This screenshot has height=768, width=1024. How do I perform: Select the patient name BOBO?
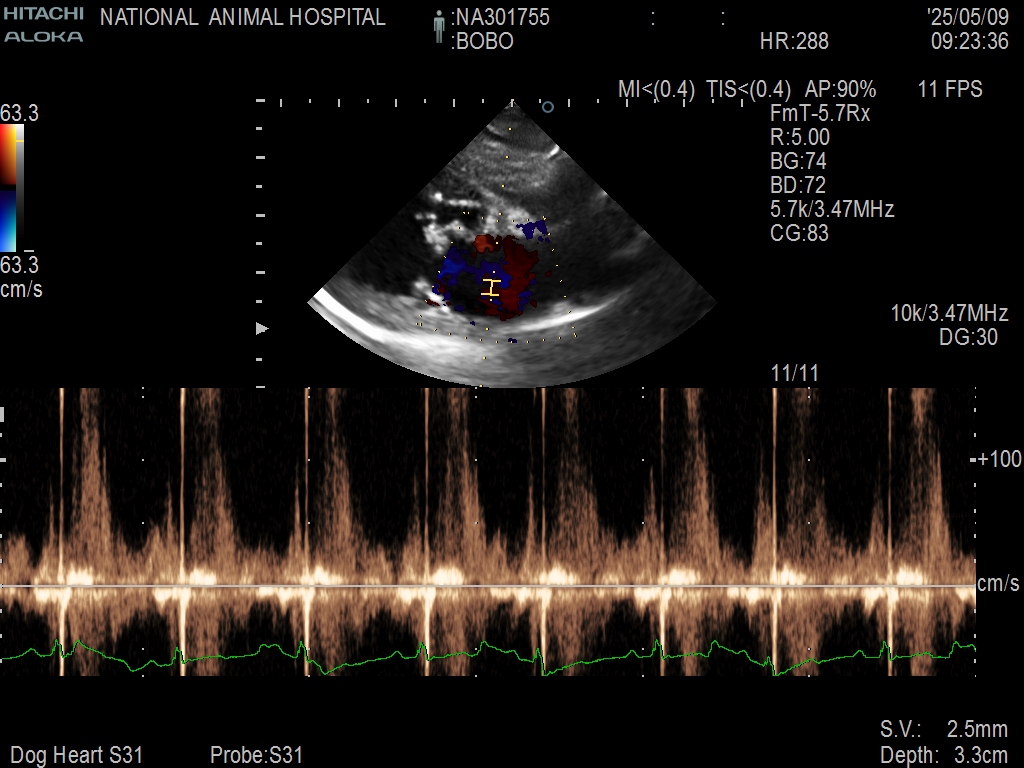(483, 42)
